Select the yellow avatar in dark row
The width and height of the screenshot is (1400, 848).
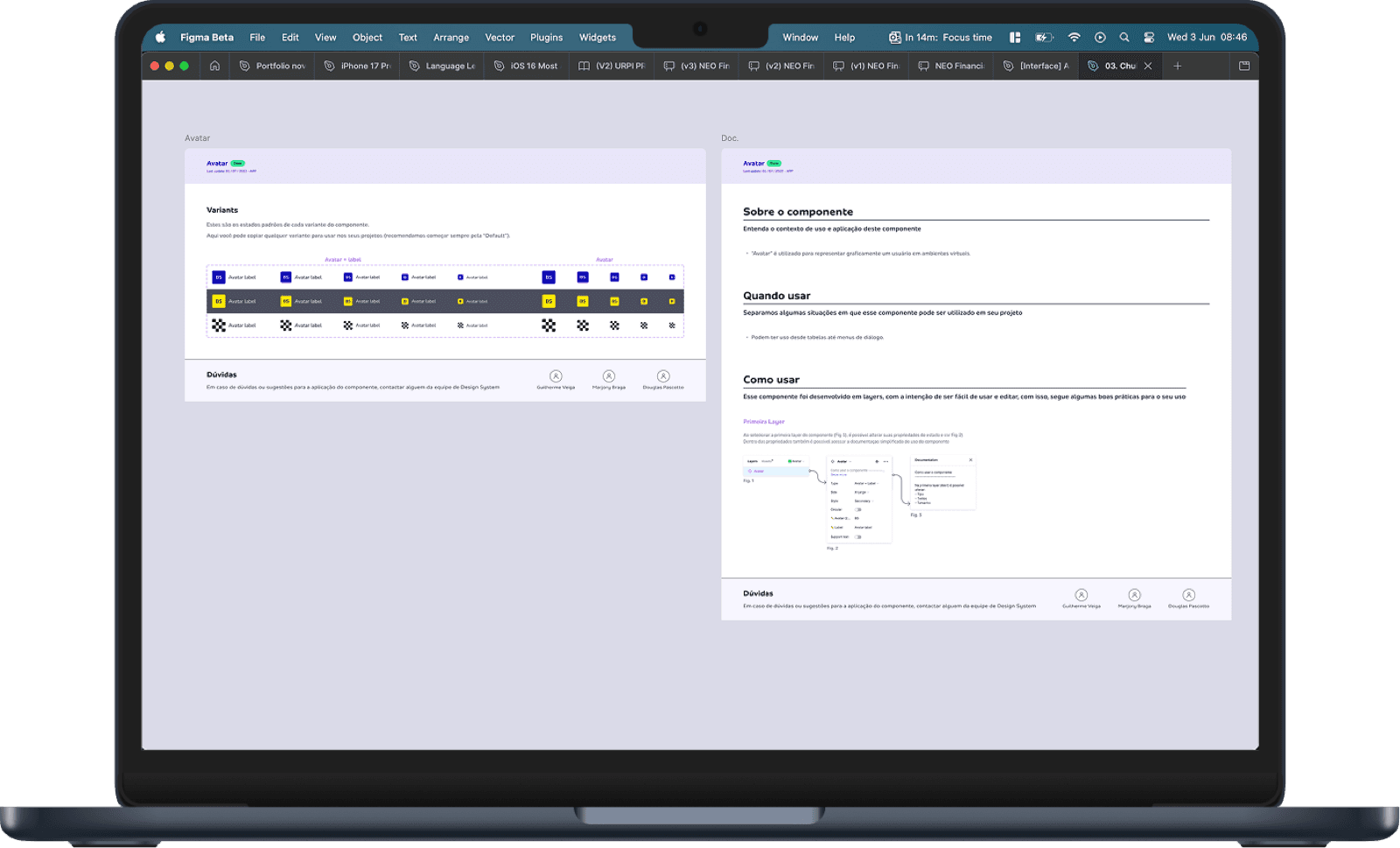click(x=219, y=301)
